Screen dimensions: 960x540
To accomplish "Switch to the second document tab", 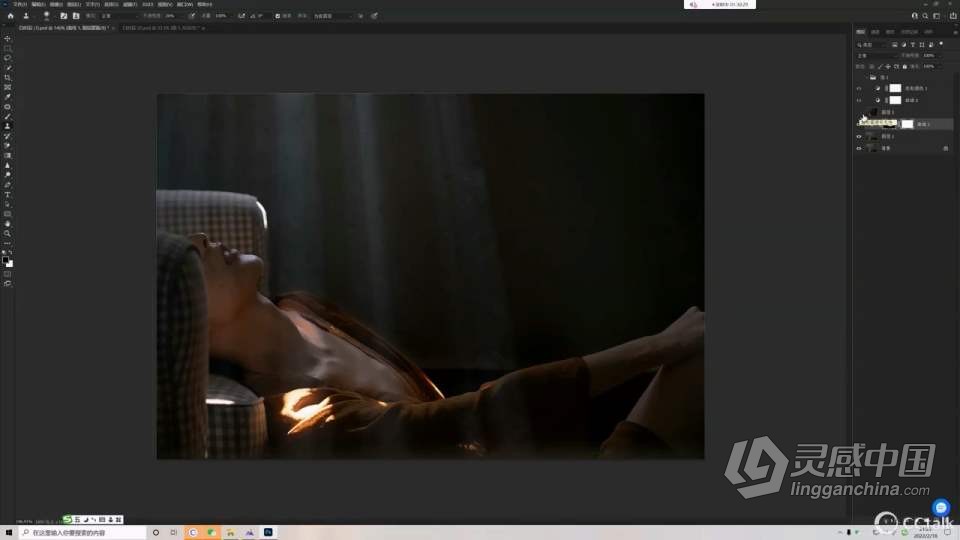I will [x=162, y=28].
